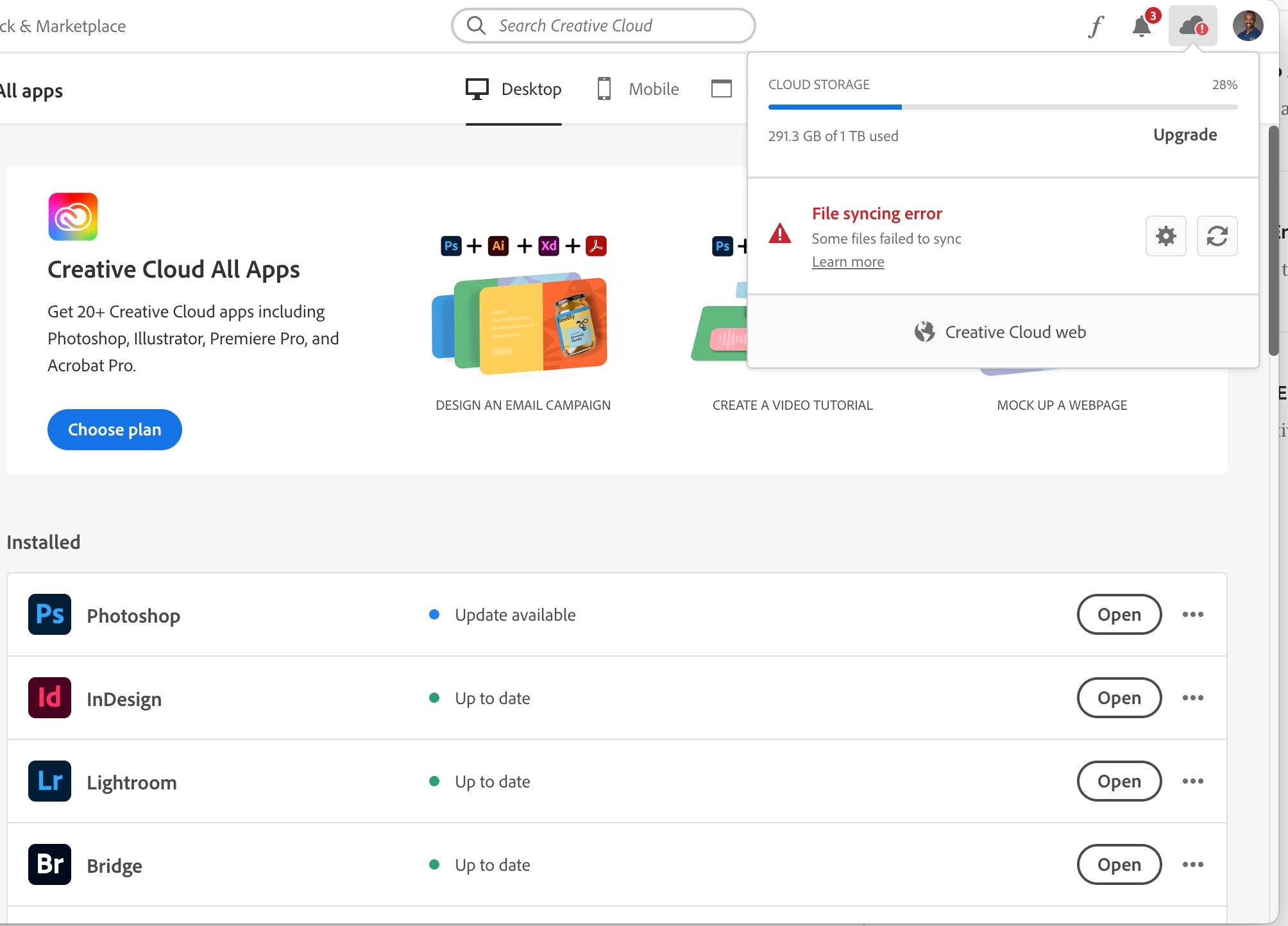Click the cloud storage progress bar
Screen dimensions: 1288x926
(x=1003, y=107)
